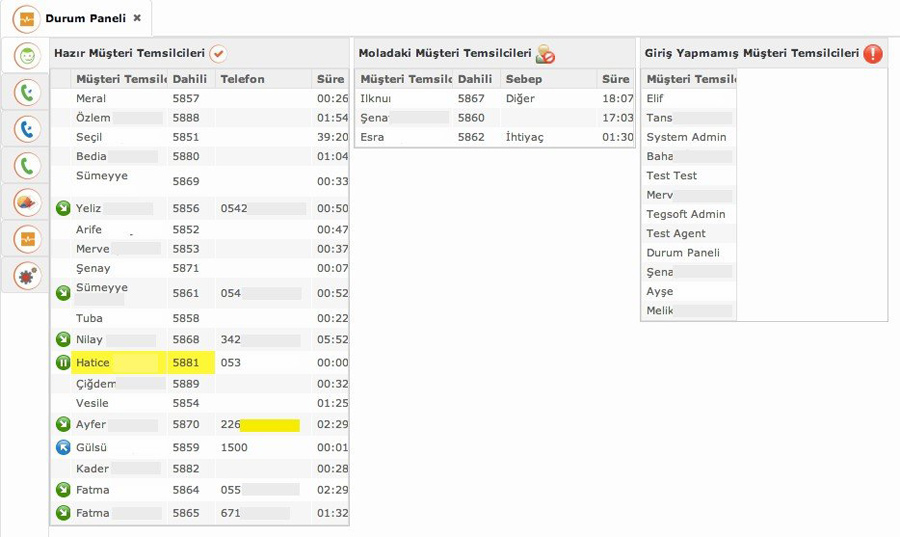
Task: Open the orange status panel sidebar icon
Action: click(27, 239)
